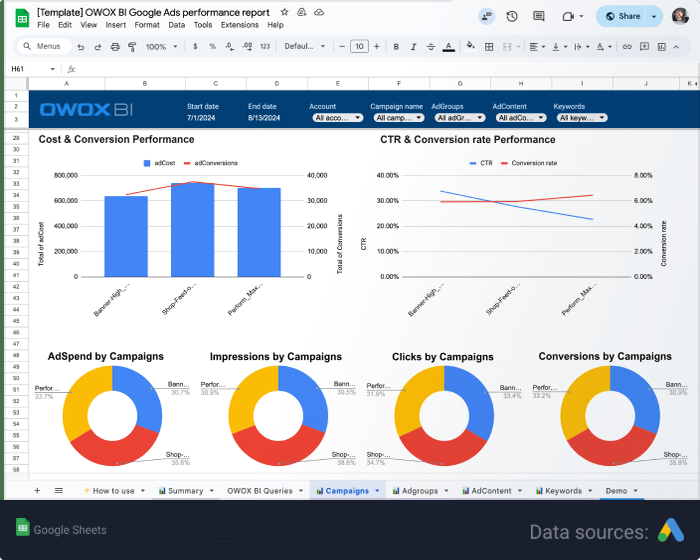Decrease decimal places icon
The height and width of the screenshot is (560, 700).
(229, 46)
